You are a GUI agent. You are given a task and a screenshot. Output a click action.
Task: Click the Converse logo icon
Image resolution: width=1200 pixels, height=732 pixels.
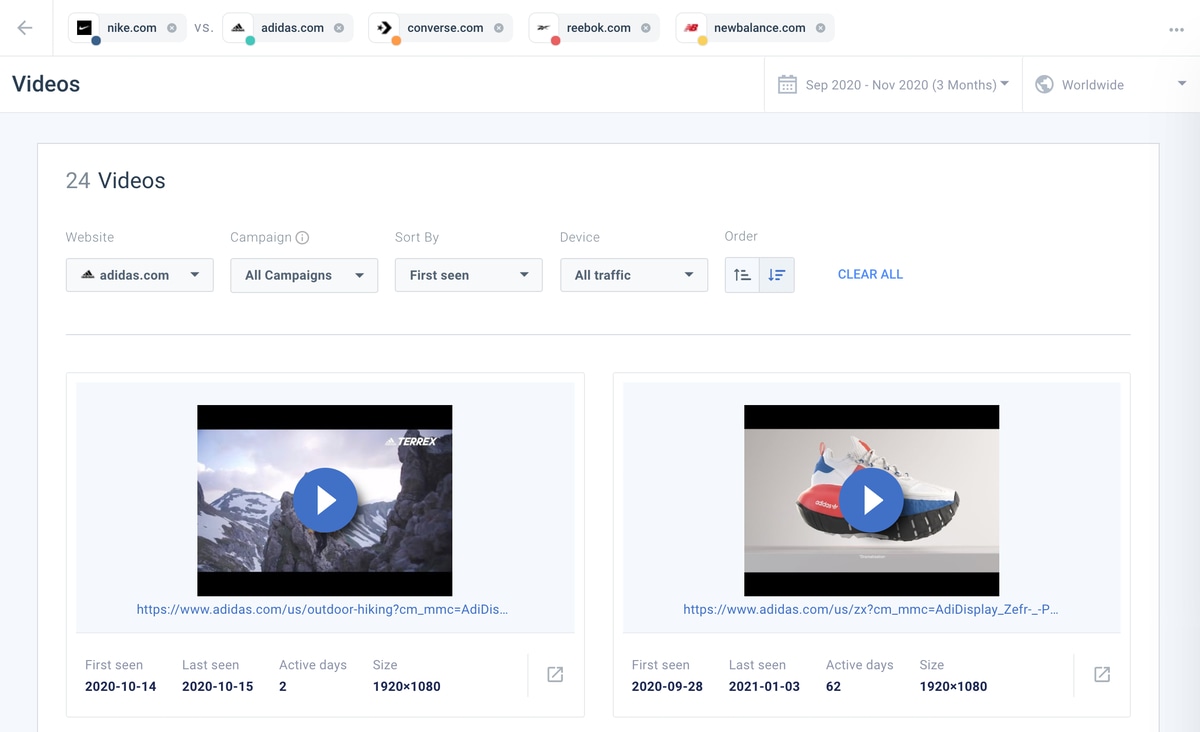point(385,28)
